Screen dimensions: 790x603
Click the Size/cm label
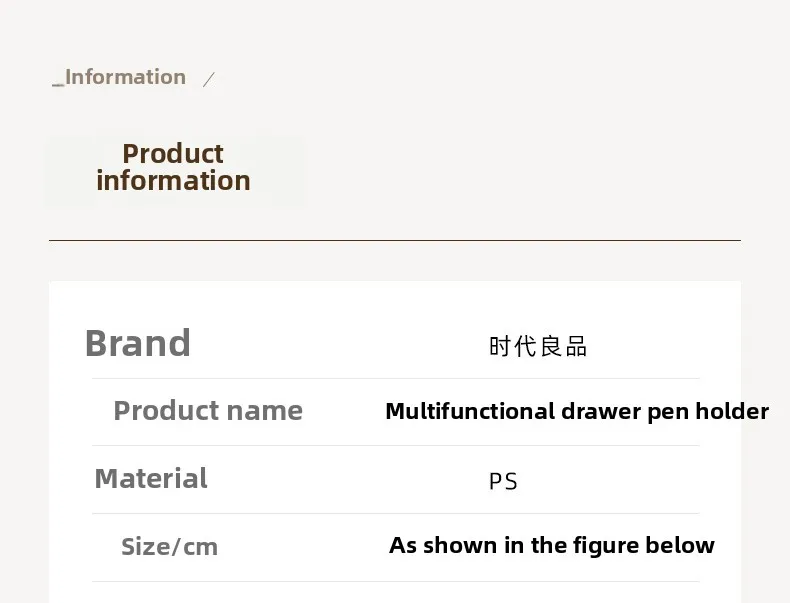point(169,546)
